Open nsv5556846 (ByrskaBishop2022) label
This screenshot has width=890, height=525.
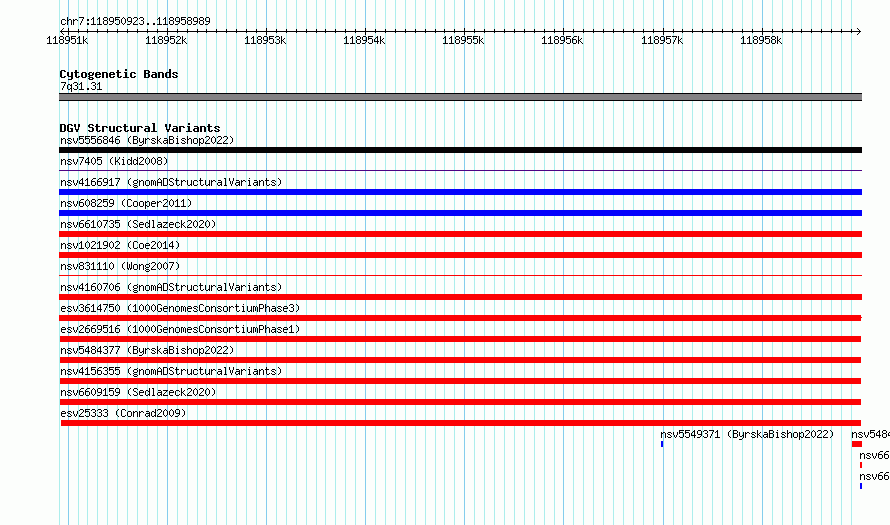[147, 140]
